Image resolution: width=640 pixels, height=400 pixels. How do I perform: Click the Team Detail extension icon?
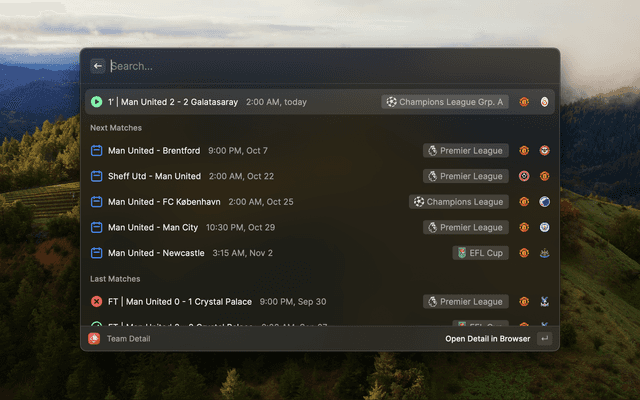tap(94, 338)
